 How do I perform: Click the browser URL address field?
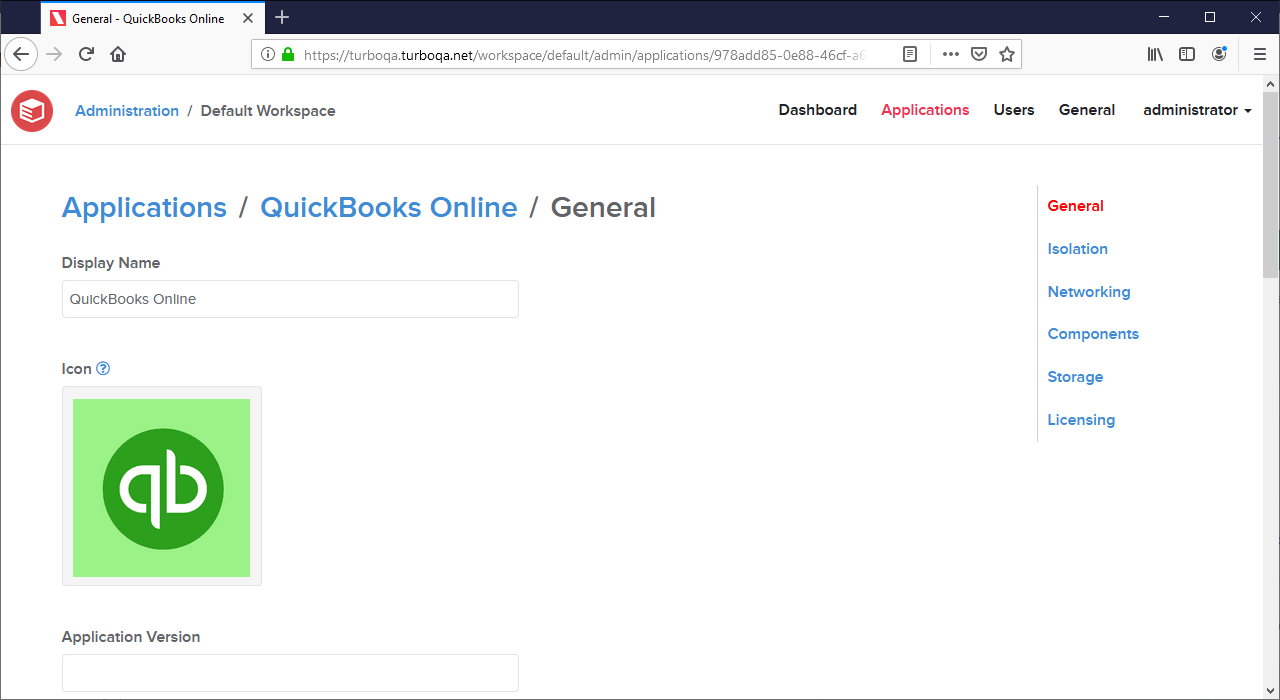[585, 55]
